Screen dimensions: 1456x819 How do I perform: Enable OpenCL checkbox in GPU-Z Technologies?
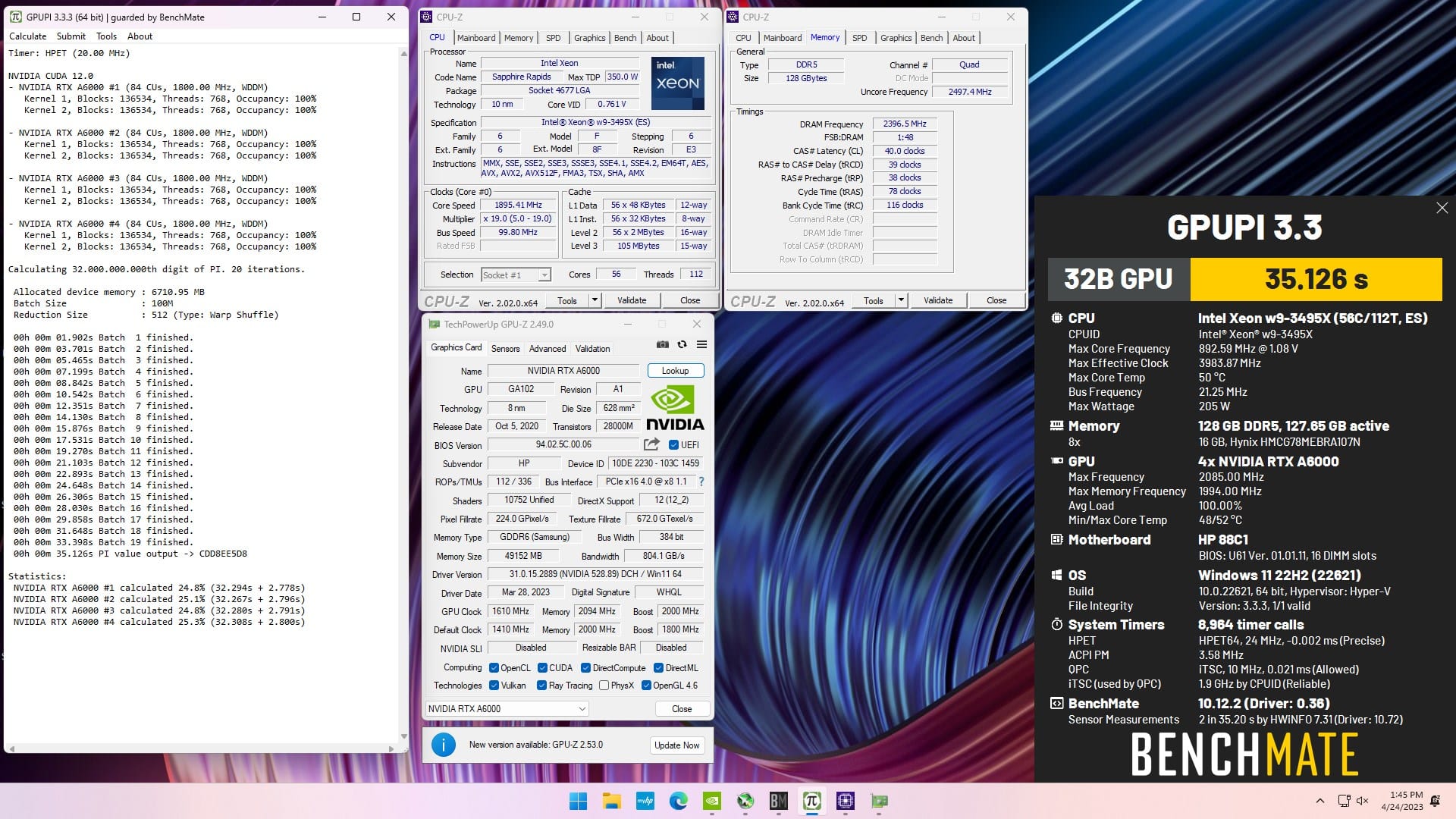click(x=492, y=667)
